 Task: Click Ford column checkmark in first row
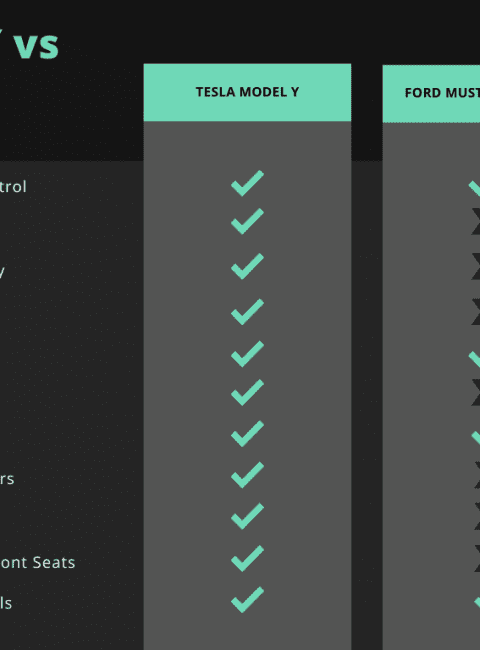tap(475, 188)
